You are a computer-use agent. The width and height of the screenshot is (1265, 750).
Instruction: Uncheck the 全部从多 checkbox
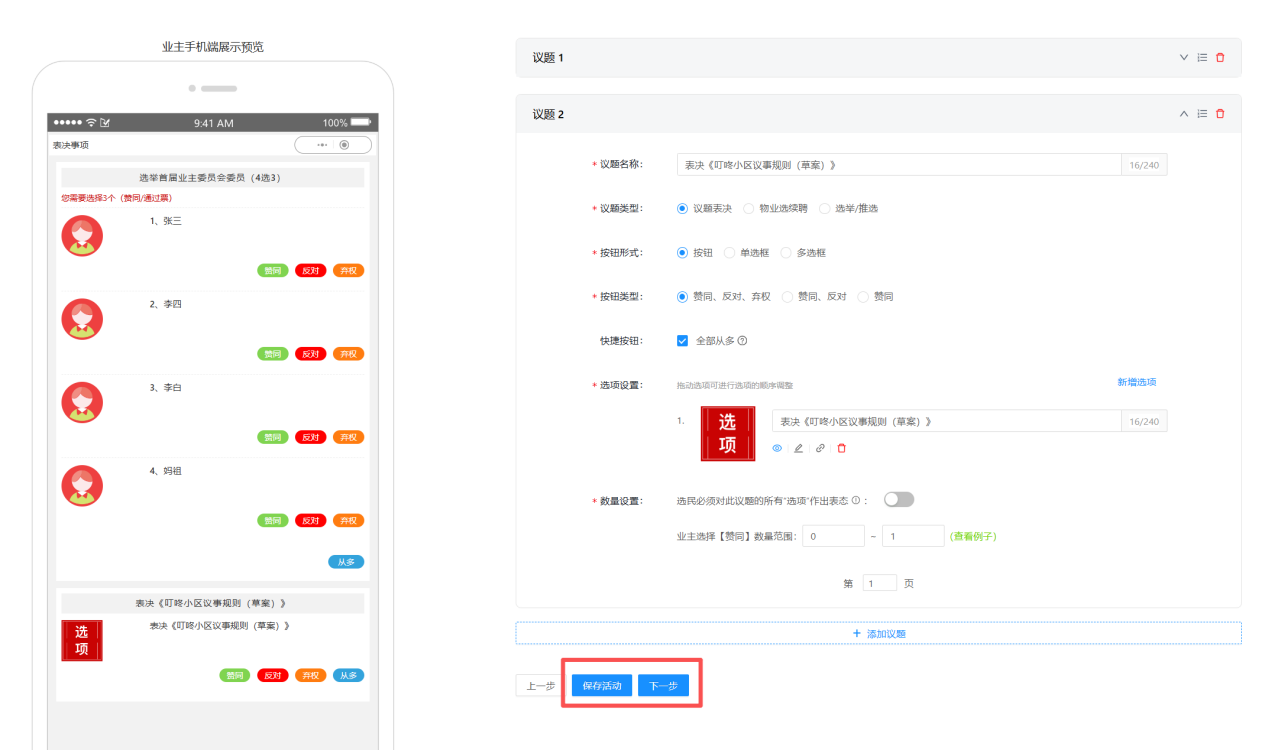tap(683, 341)
